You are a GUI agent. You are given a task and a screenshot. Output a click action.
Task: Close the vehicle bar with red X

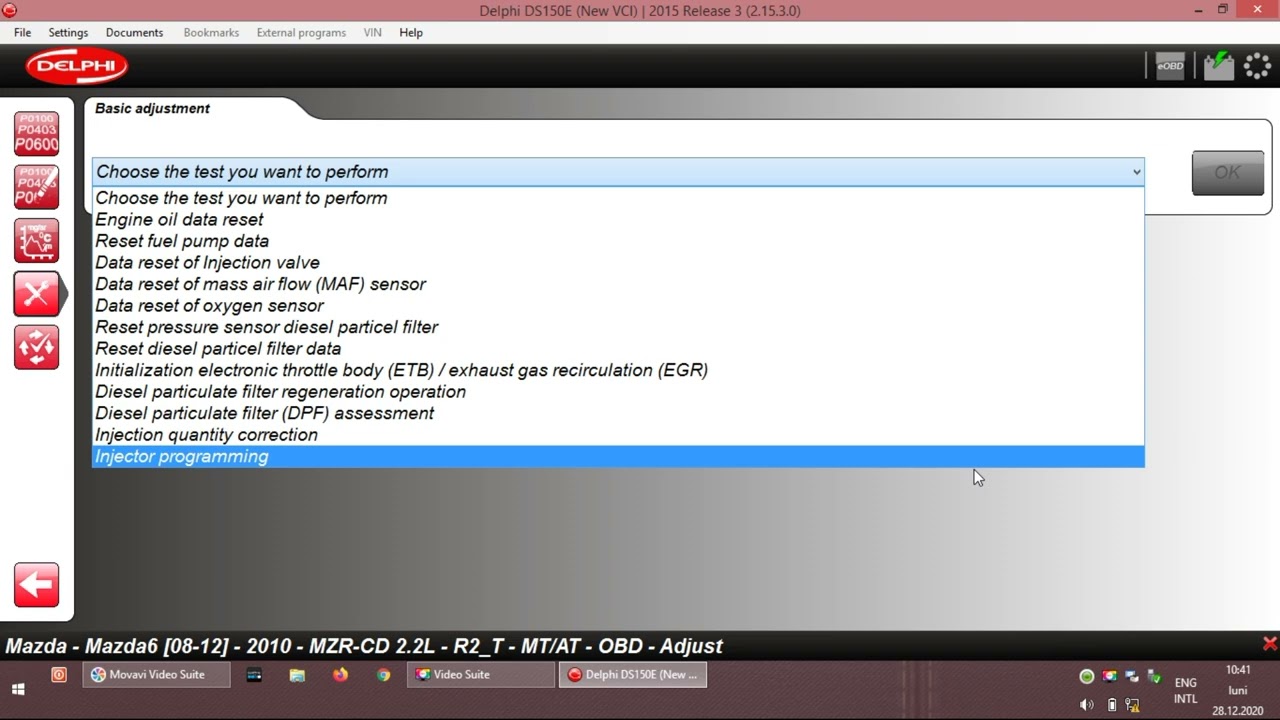pyautogui.click(x=1269, y=644)
